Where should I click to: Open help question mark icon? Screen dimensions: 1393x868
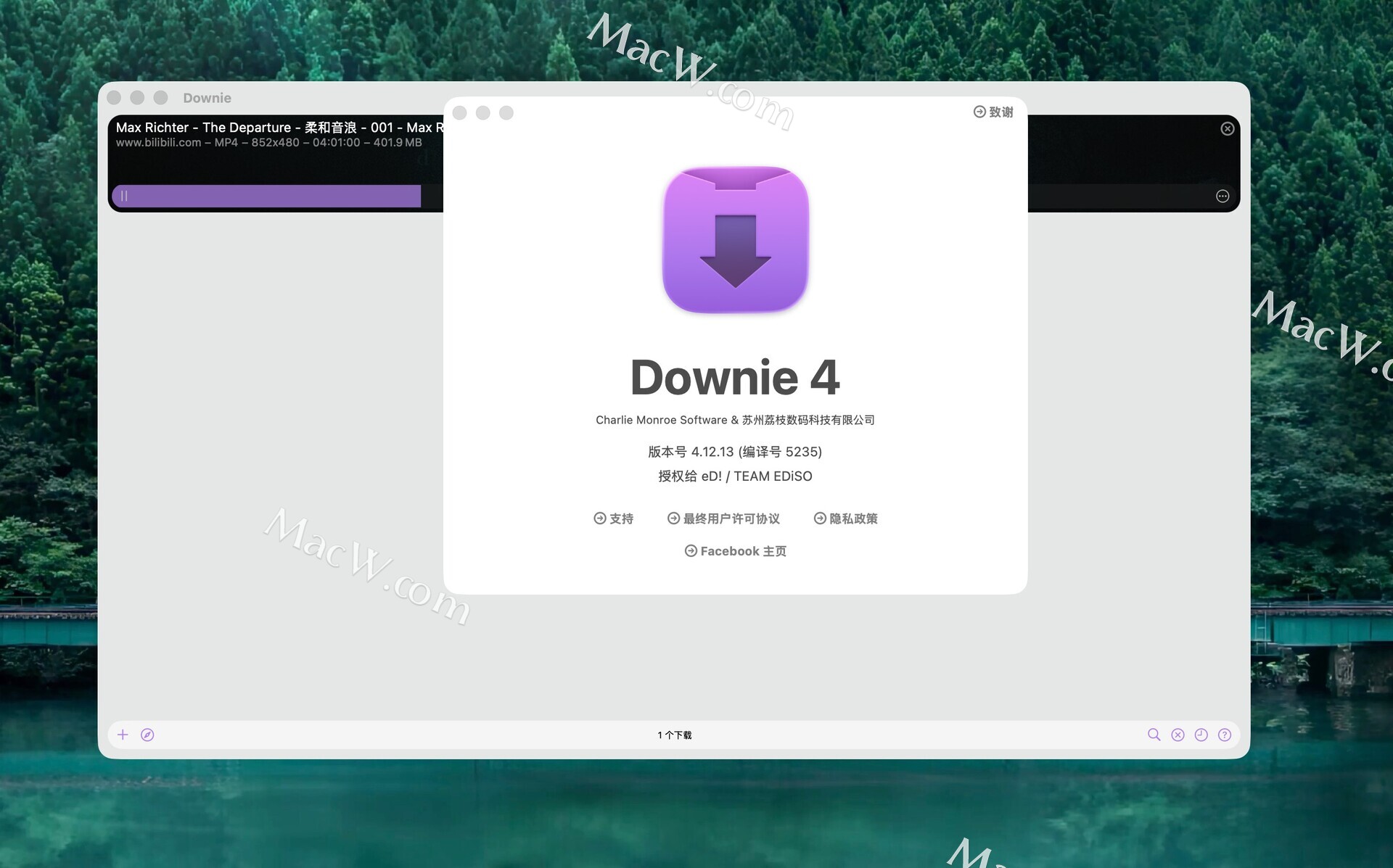1225,735
